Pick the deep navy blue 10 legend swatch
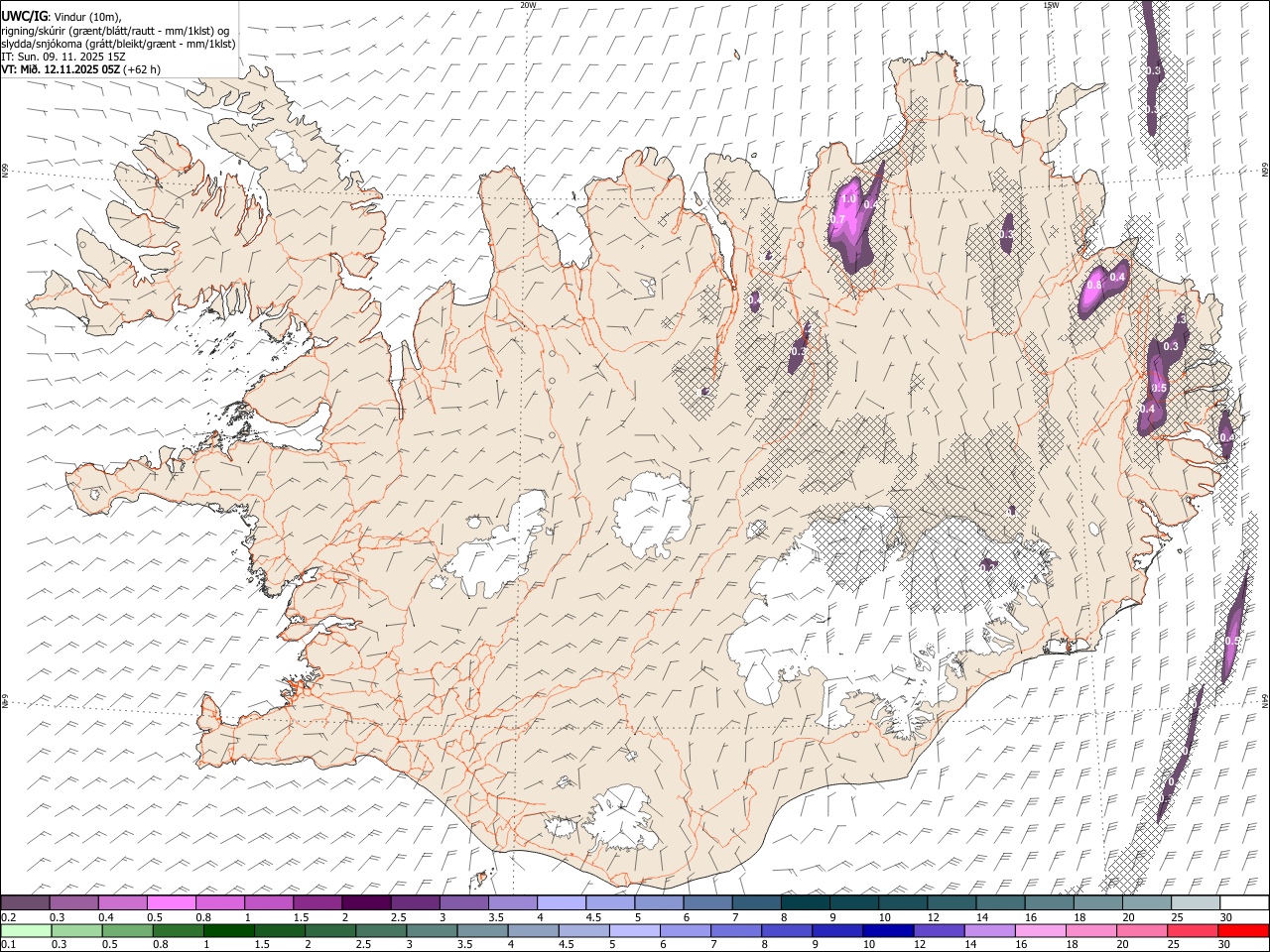Screen dimensions: 1270x952 [887, 930]
